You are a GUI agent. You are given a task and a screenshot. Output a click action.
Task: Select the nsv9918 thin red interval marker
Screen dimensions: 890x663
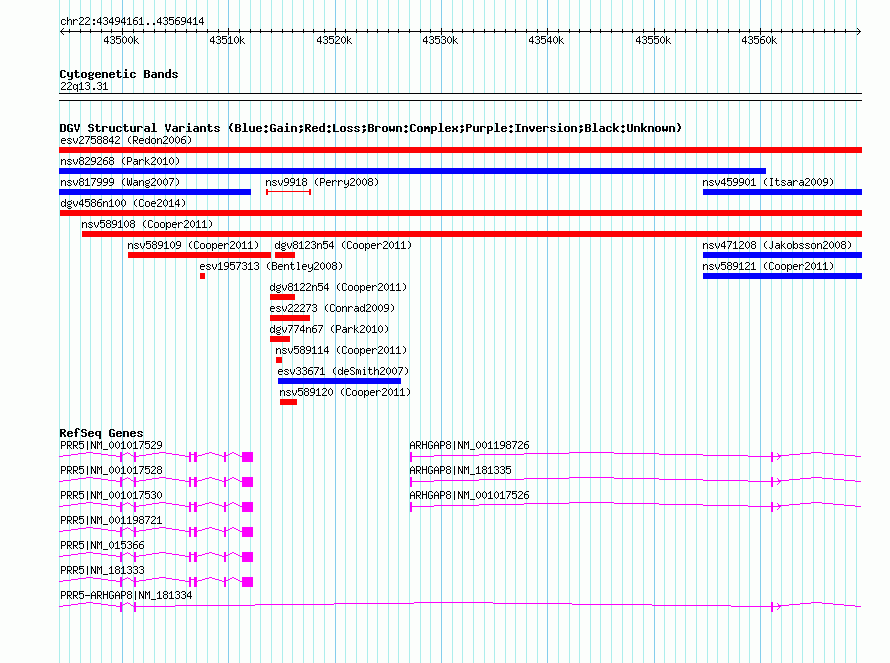(288, 192)
